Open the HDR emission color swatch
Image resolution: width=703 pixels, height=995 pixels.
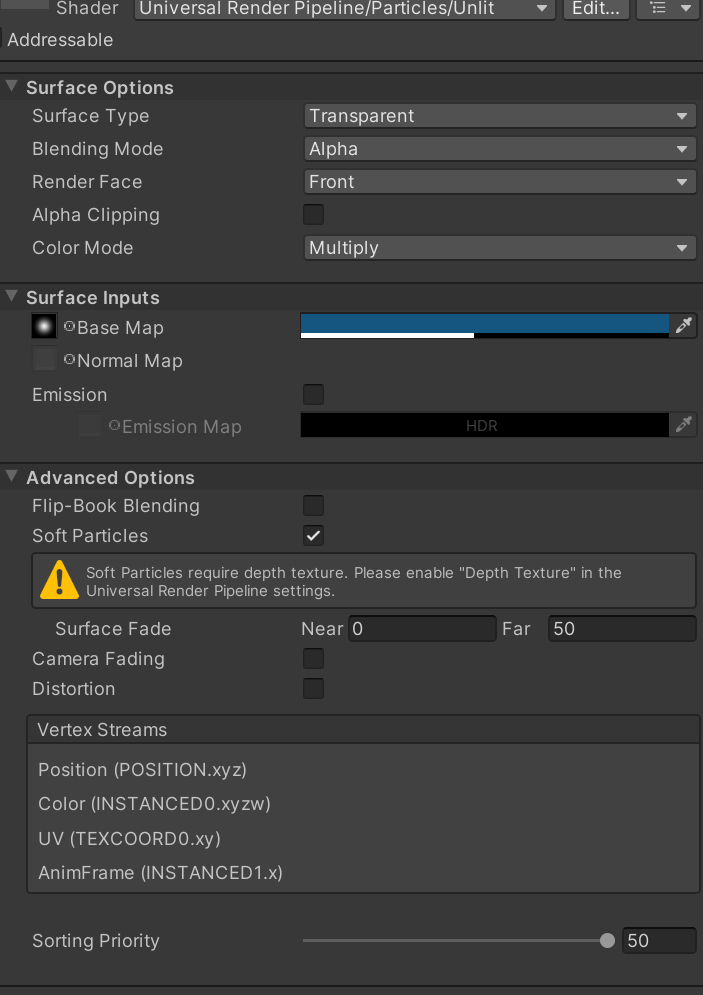click(480, 425)
